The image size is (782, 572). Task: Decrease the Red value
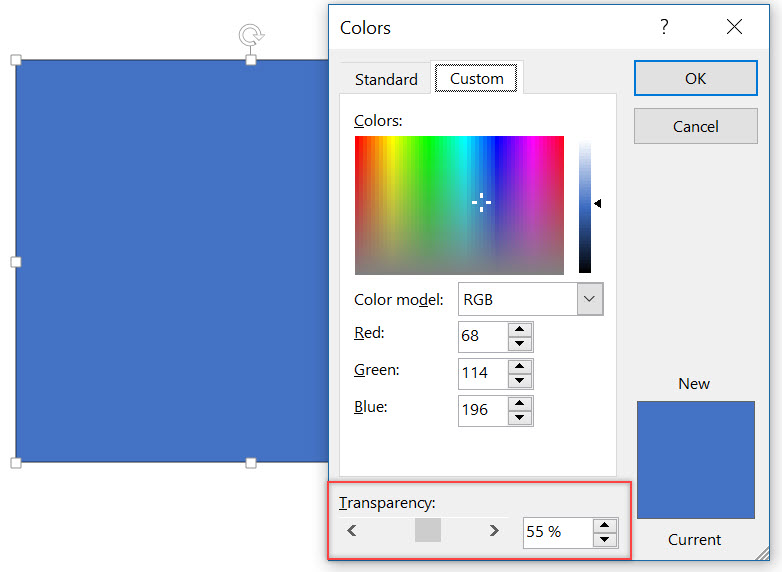click(x=520, y=344)
